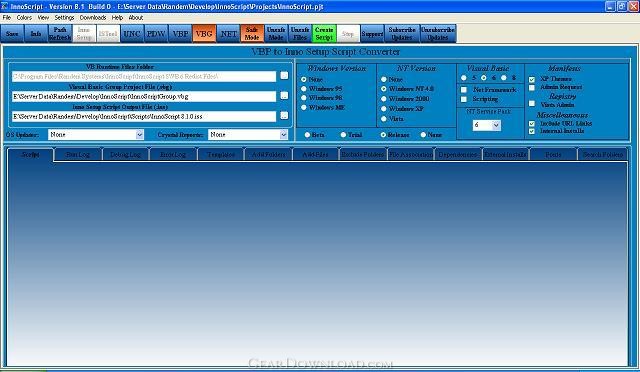This screenshot has width=640, height=372.
Task: Switch to the Dependencies tab
Action: point(458,155)
